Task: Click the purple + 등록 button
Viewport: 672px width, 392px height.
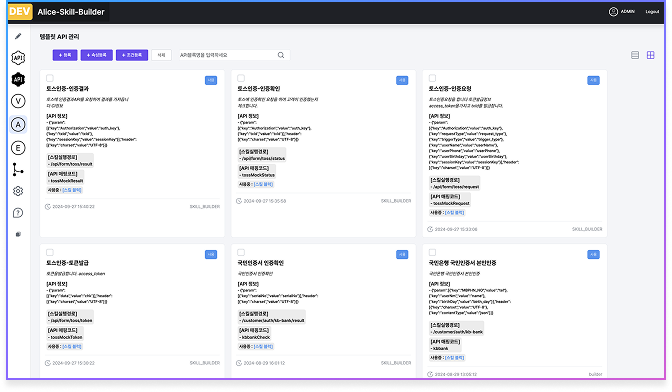Action: coord(65,55)
